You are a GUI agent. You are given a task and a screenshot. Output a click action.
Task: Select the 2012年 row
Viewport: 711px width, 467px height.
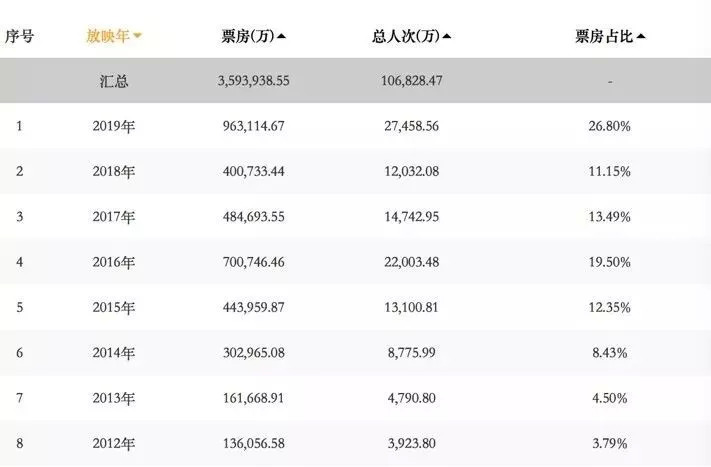pos(113,443)
